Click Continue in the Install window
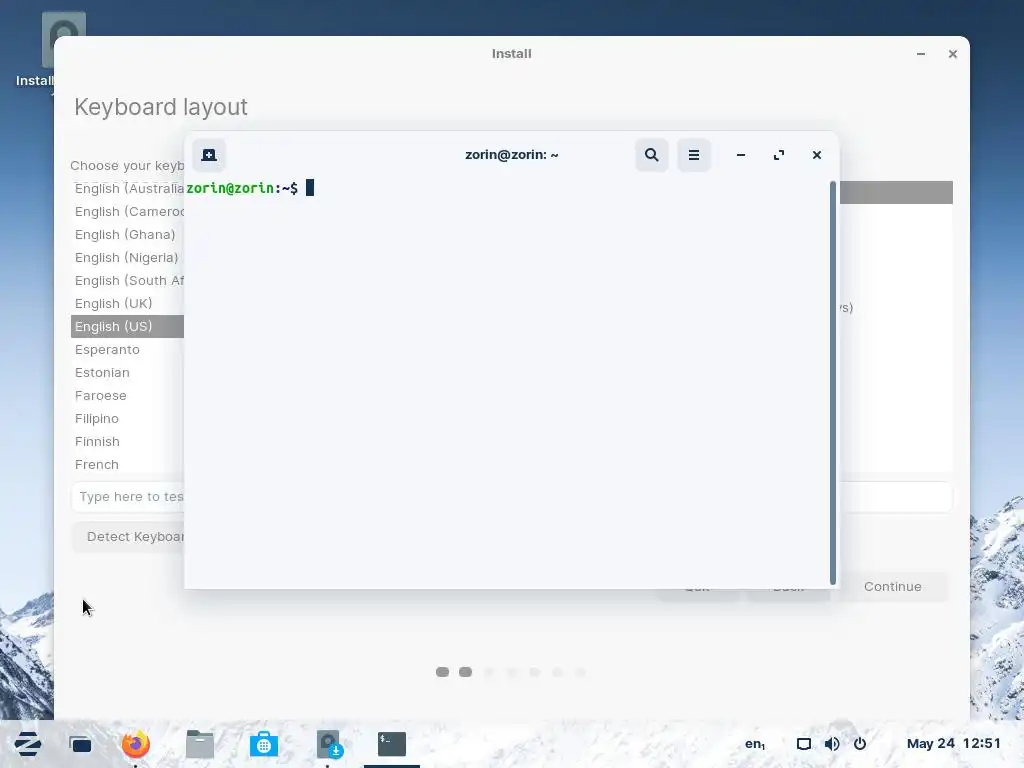Viewport: 1024px width, 768px height. click(892, 586)
